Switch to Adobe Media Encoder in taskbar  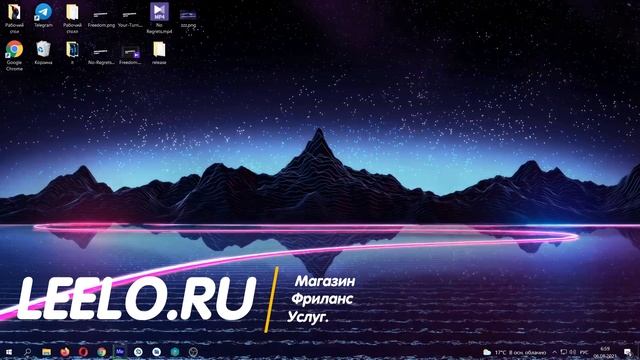pyautogui.click(x=120, y=352)
